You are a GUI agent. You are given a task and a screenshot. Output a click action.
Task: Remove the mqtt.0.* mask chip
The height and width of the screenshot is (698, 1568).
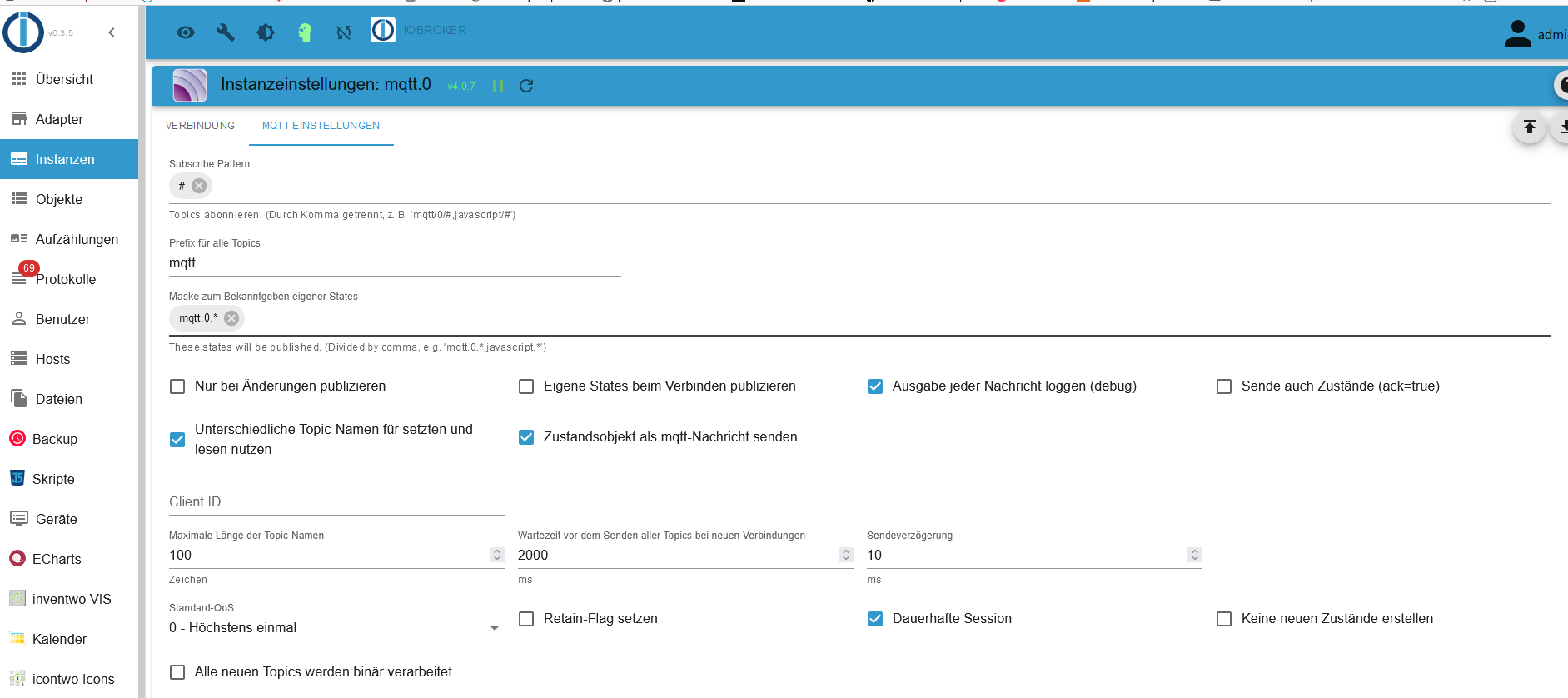click(x=231, y=318)
